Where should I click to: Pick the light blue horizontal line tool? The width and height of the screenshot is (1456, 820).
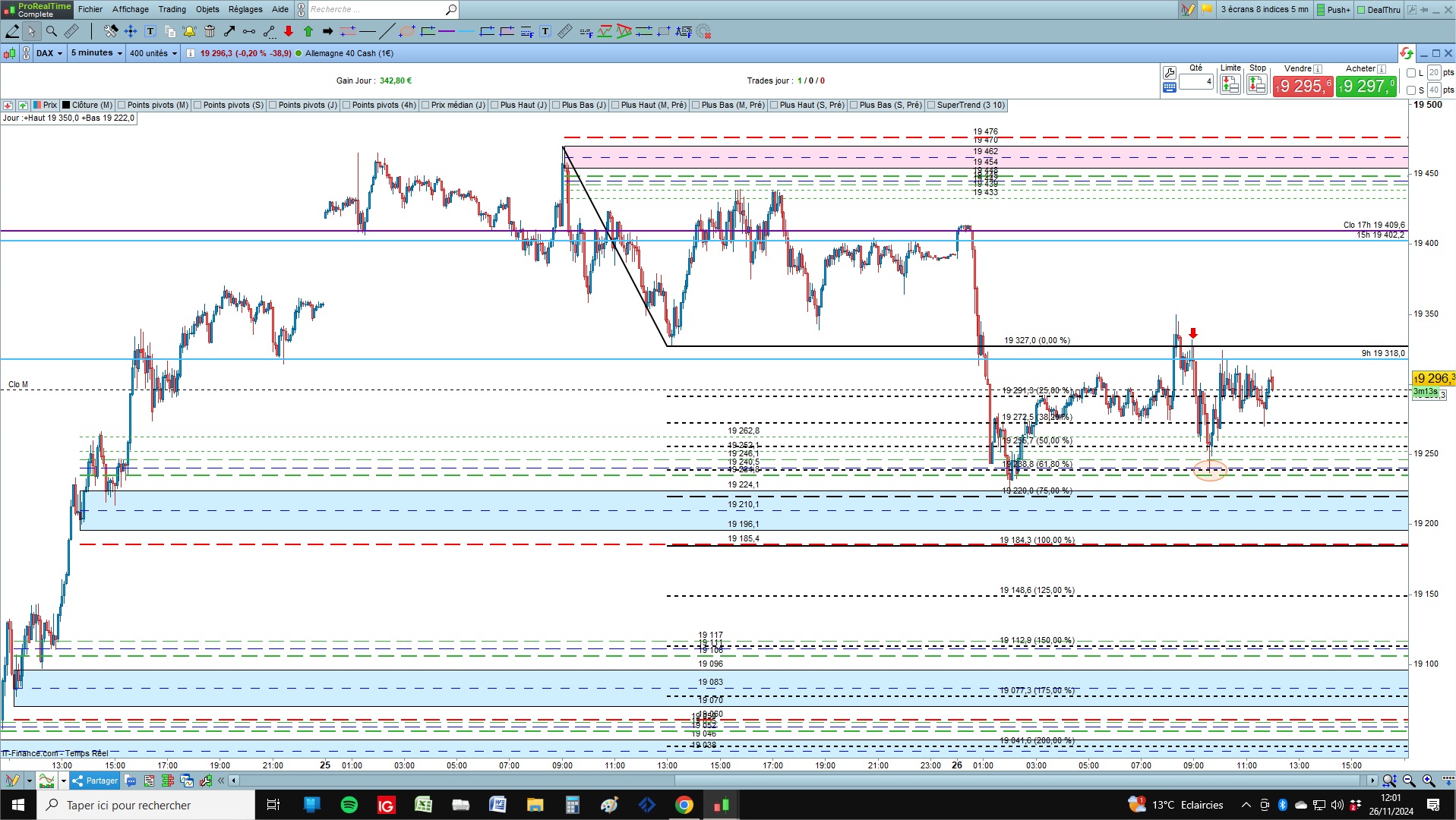pos(466,31)
